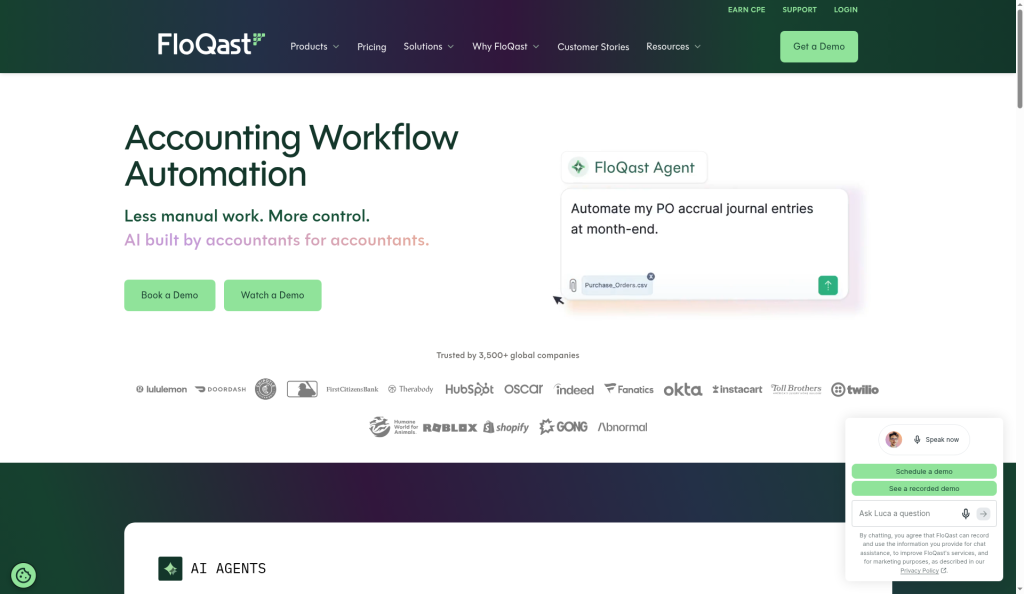1024x594 pixels.
Task: Open cookie preferences icon
Action: 24,575
